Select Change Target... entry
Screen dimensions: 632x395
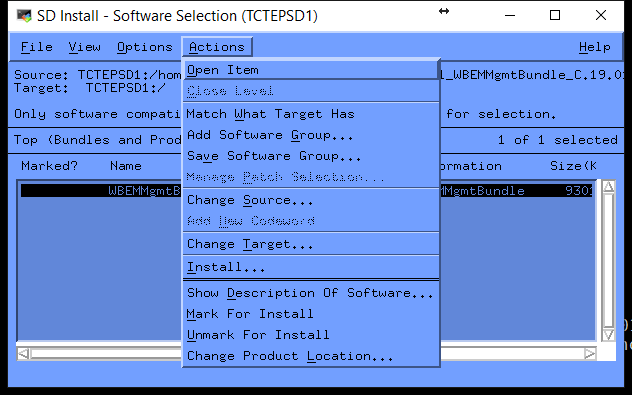pos(310,244)
